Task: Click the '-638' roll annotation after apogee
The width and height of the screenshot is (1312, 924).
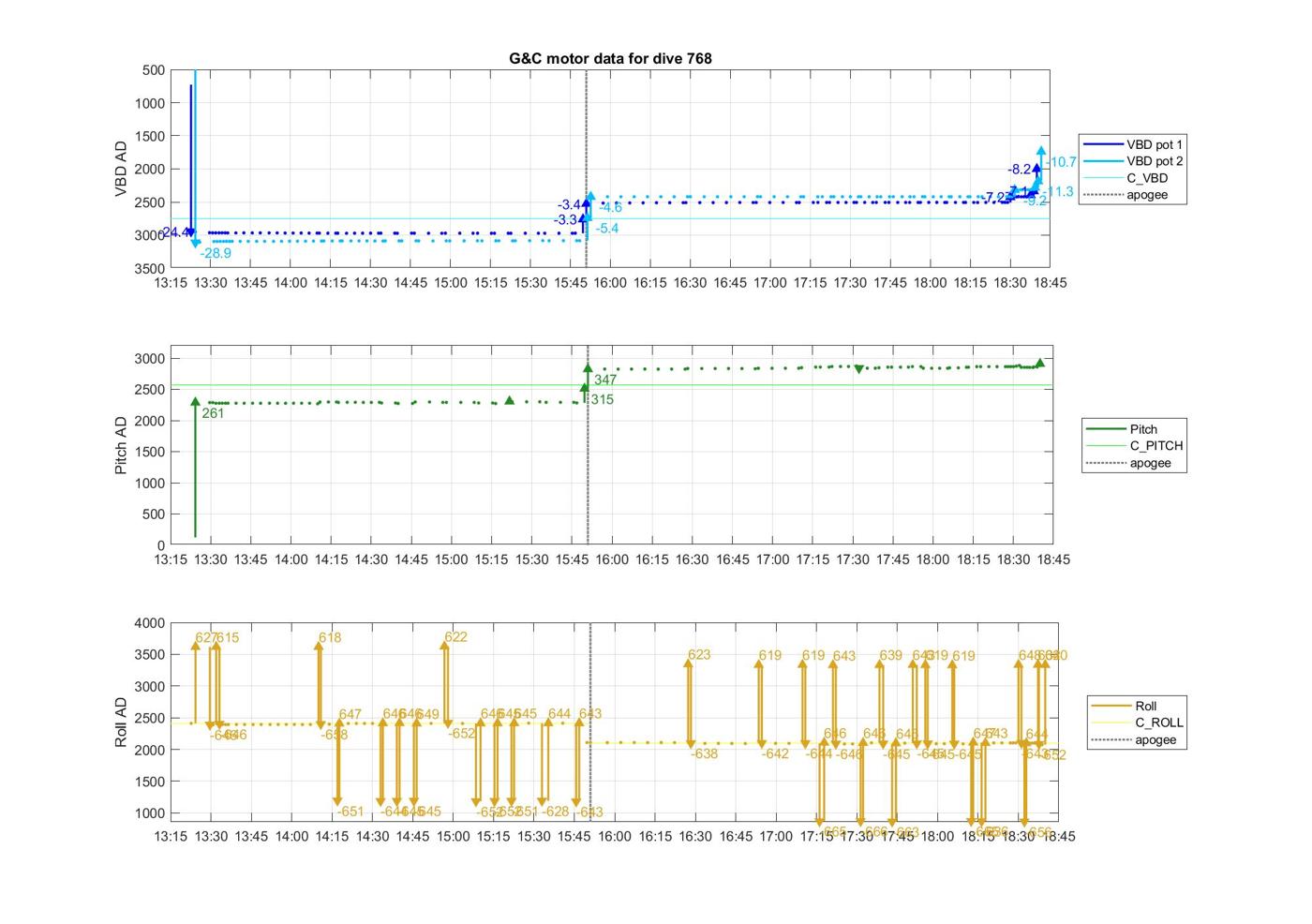Action: click(x=704, y=753)
